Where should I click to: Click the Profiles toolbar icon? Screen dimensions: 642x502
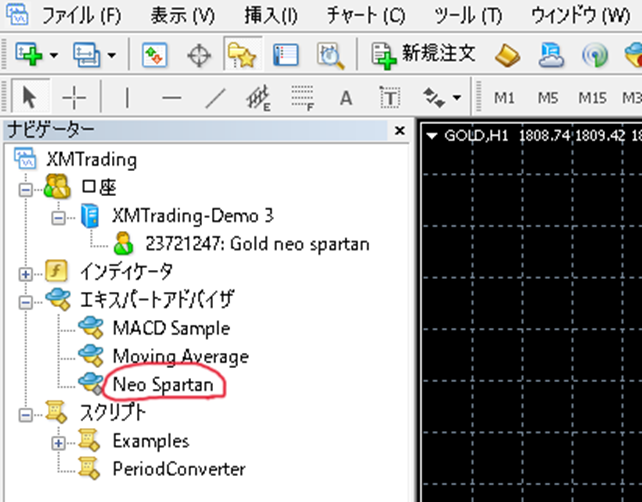coord(86,54)
